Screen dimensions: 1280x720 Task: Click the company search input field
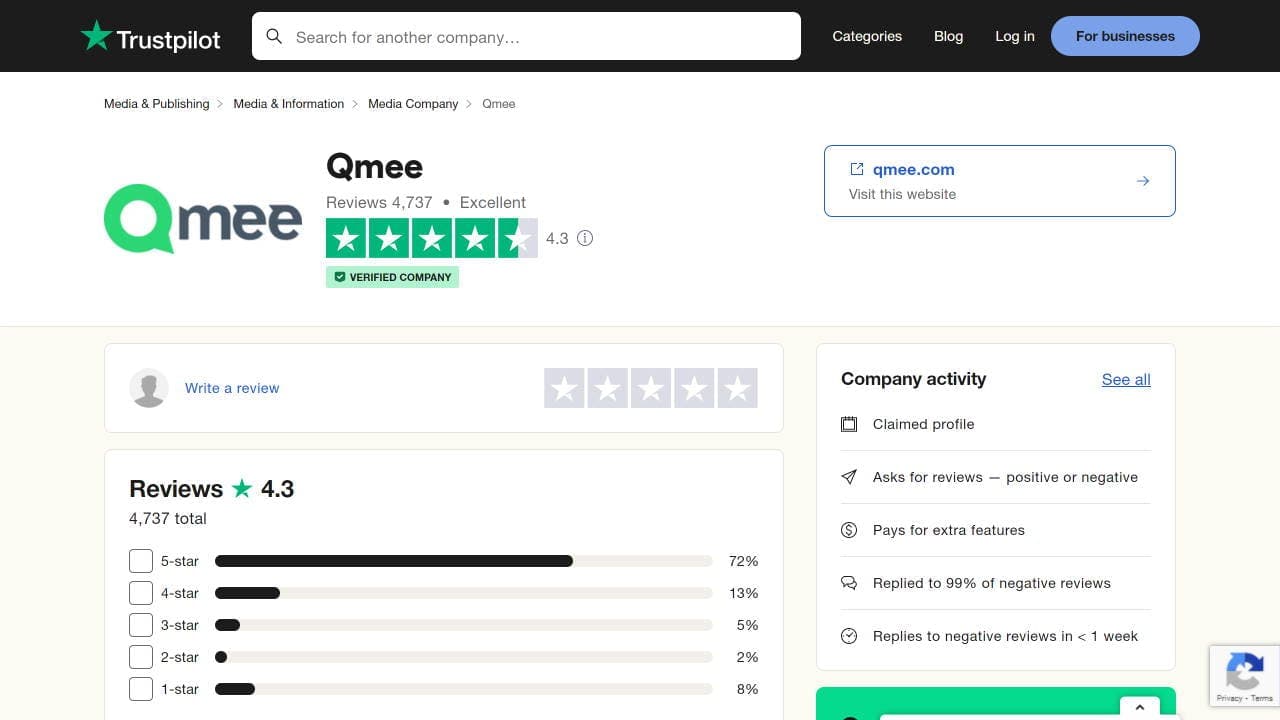click(x=540, y=37)
